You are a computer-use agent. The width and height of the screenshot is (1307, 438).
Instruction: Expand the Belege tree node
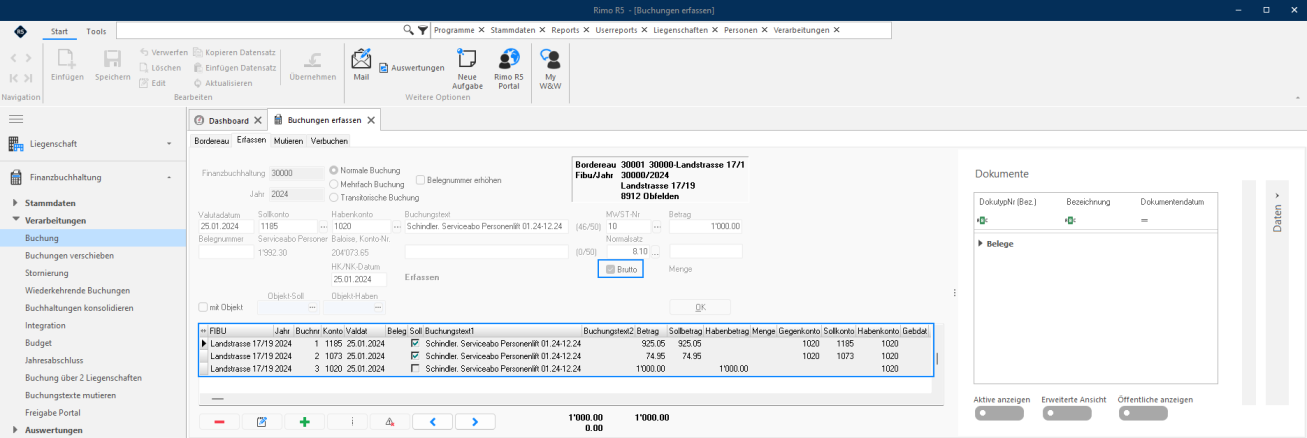pyautogui.click(x=980, y=243)
